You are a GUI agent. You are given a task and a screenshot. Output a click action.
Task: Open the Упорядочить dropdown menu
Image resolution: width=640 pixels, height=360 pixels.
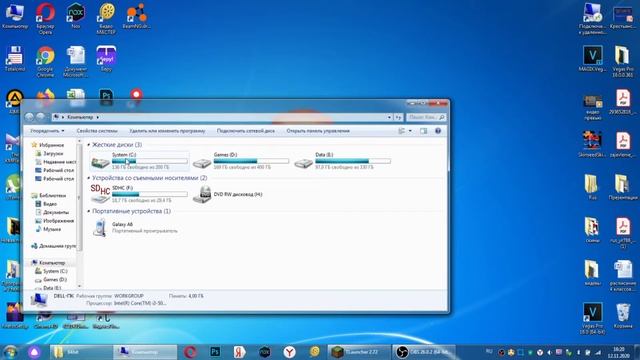47,131
